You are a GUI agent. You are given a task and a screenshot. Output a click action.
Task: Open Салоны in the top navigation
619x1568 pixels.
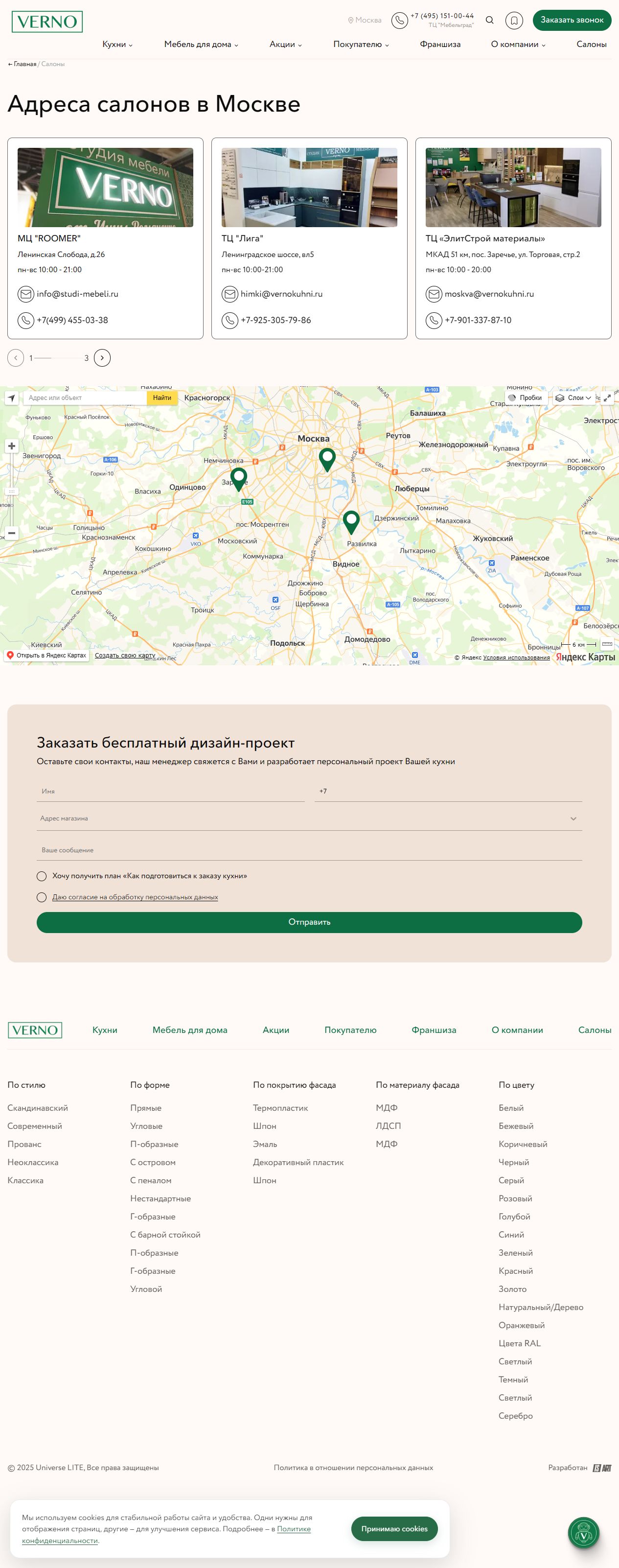(592, 45)
